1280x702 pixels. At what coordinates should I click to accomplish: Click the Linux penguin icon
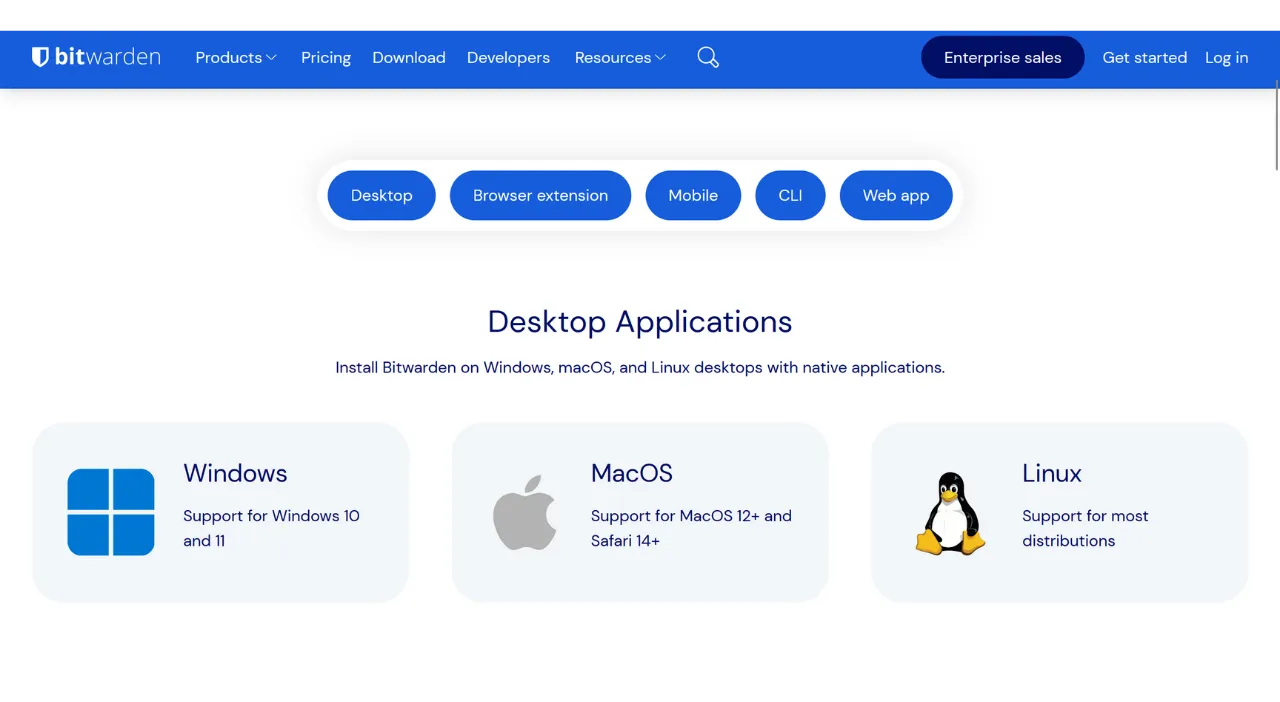click(x=949, y=514)
